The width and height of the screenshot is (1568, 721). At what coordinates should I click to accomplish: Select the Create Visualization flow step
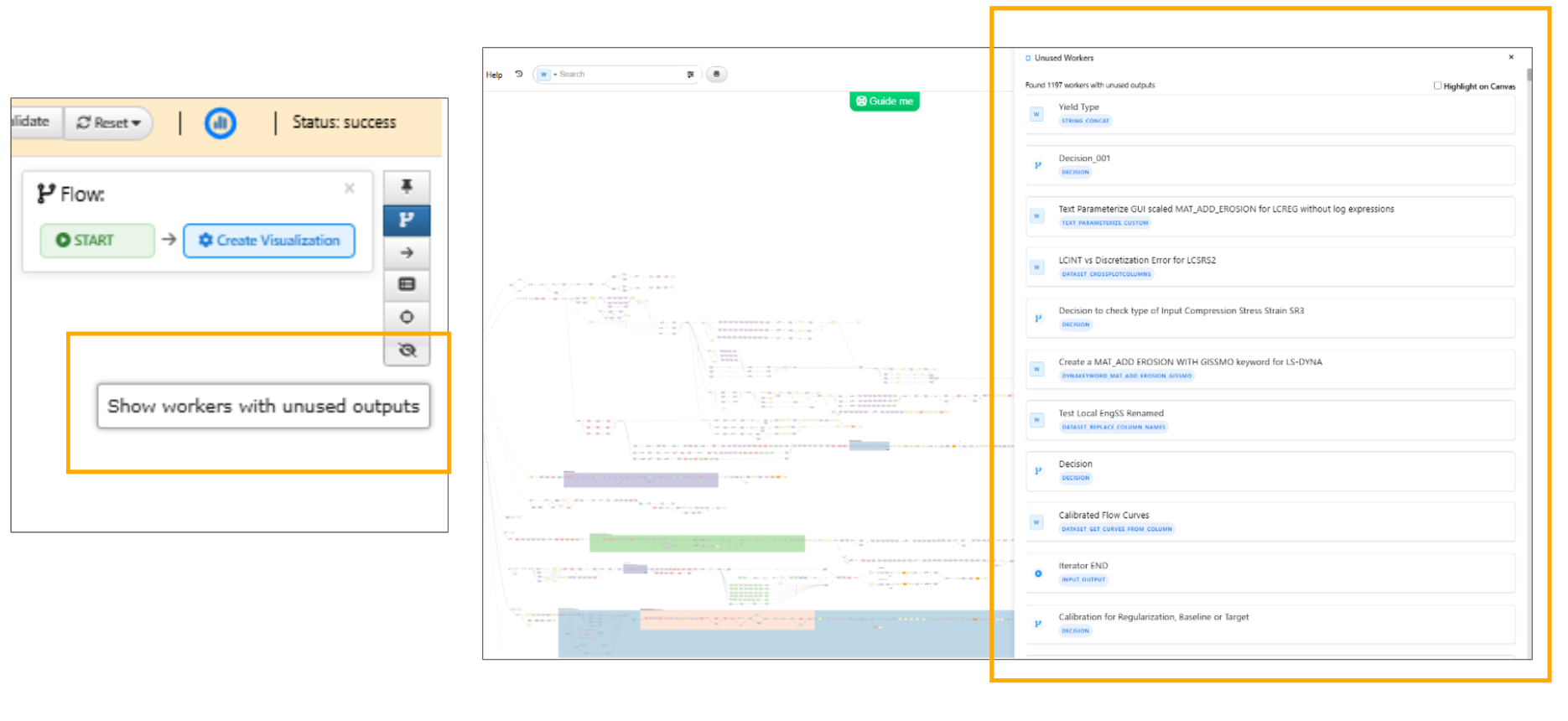(269, 241)
